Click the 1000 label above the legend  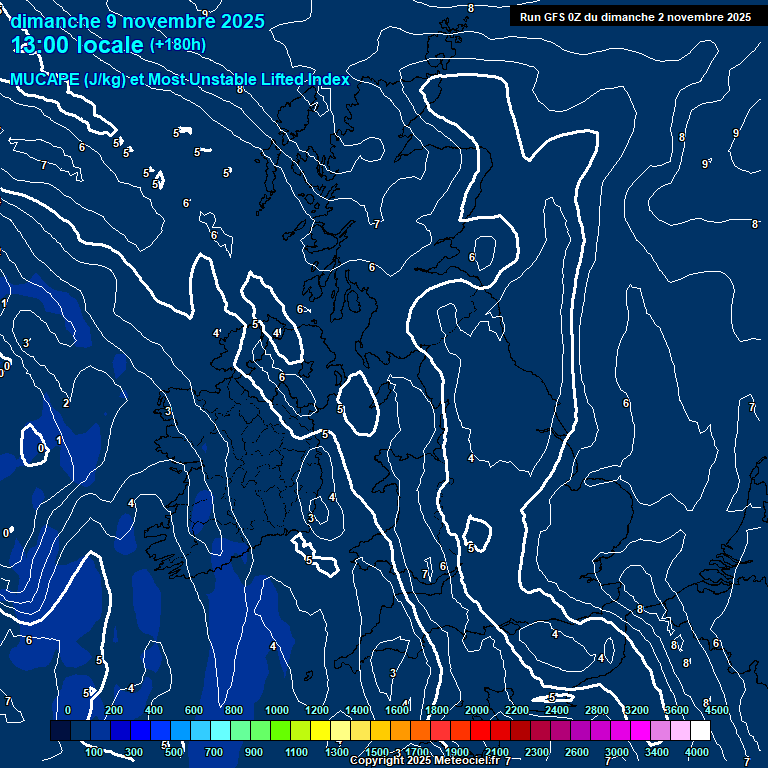(x=277, y=710)
